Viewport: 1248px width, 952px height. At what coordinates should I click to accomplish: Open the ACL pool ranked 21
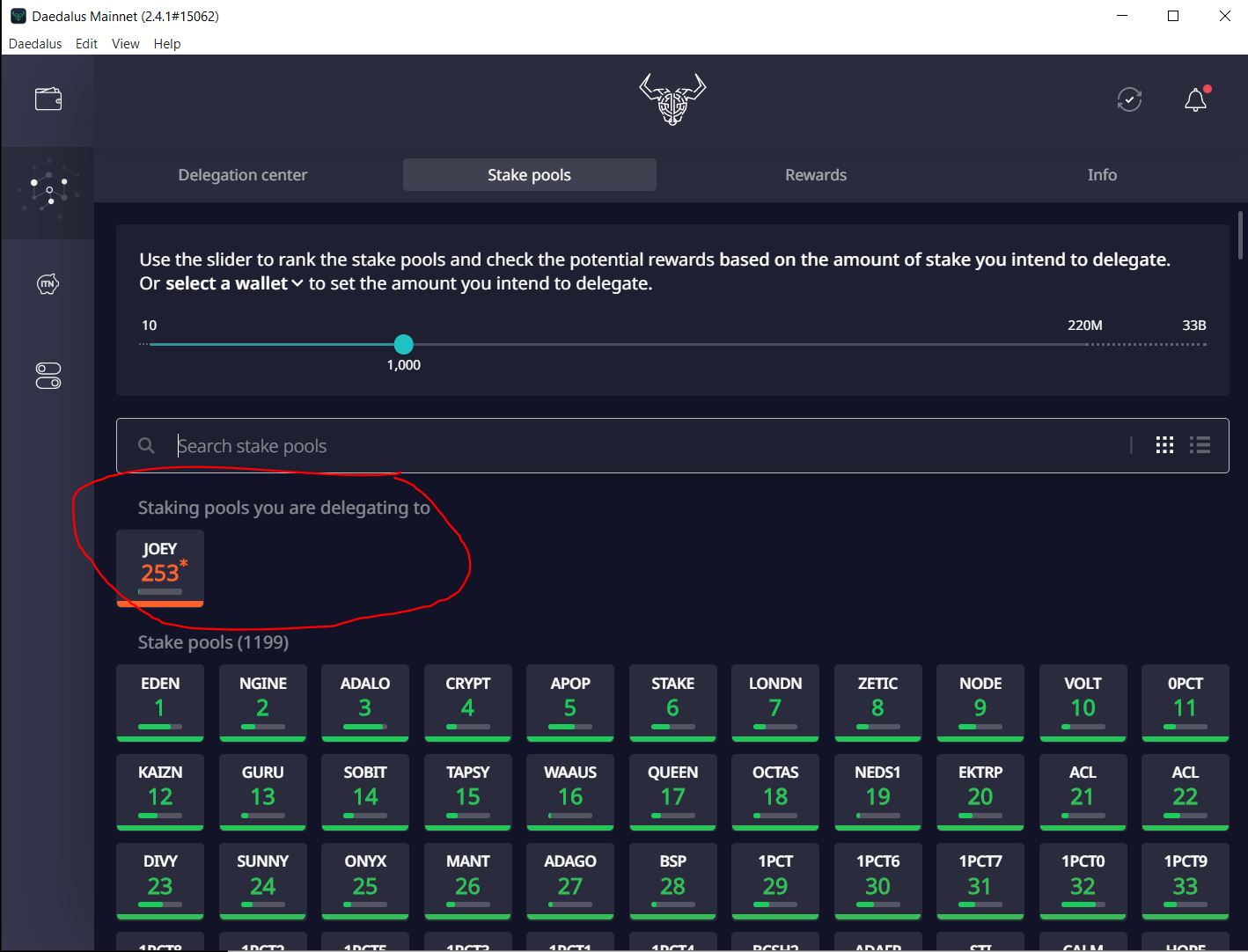[1083, 792]
